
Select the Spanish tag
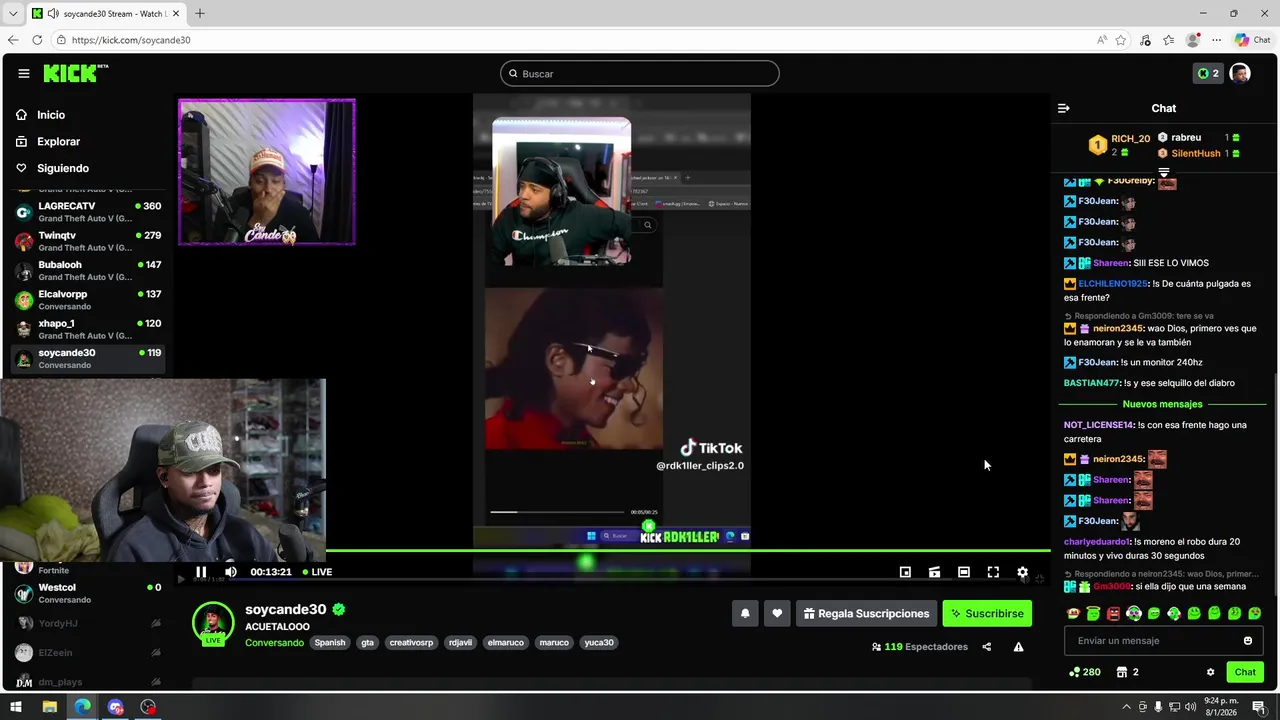[x=330, y=643]
